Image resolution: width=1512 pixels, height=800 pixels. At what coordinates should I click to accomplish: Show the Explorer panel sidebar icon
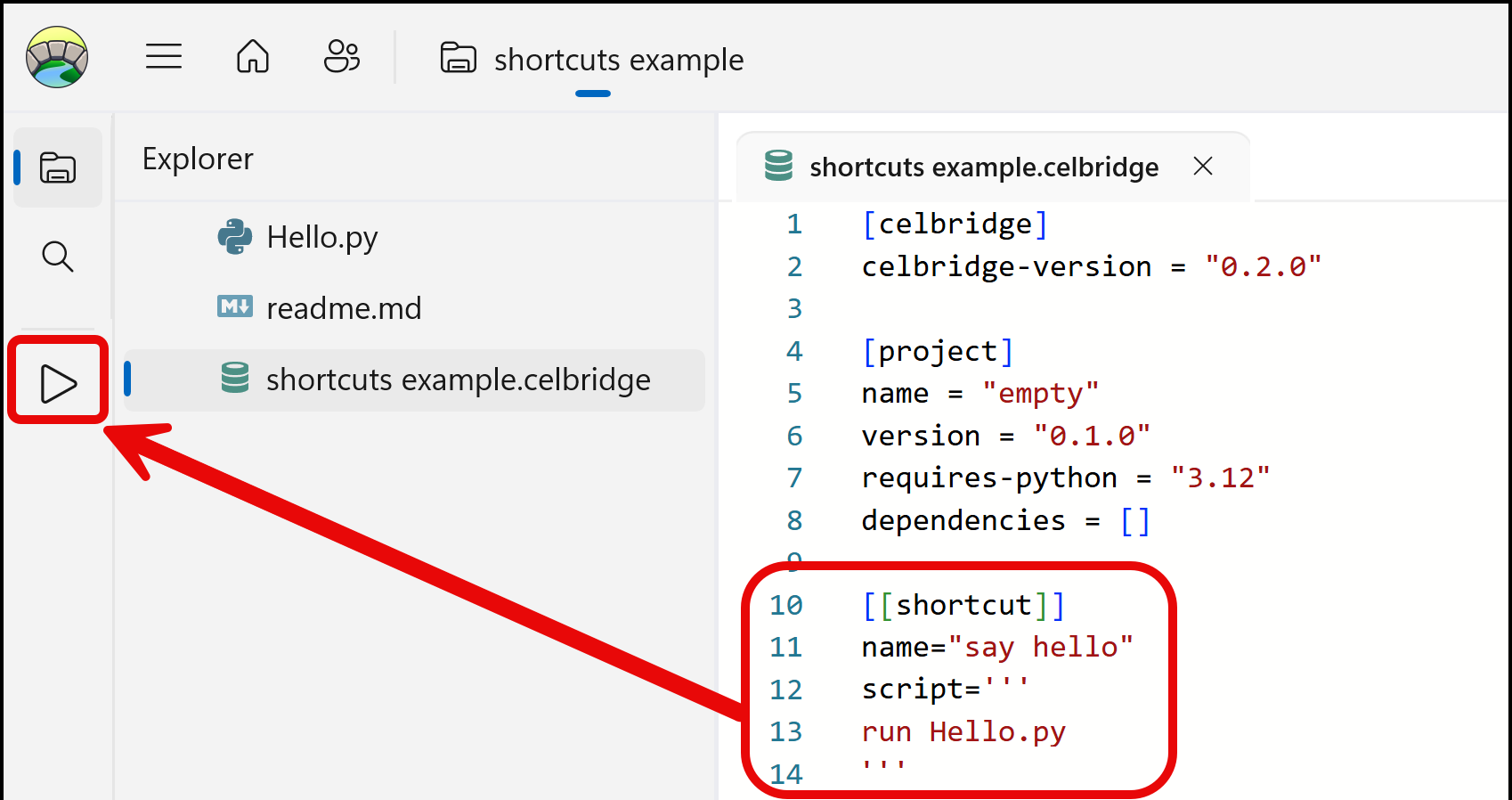click(58, 167)
